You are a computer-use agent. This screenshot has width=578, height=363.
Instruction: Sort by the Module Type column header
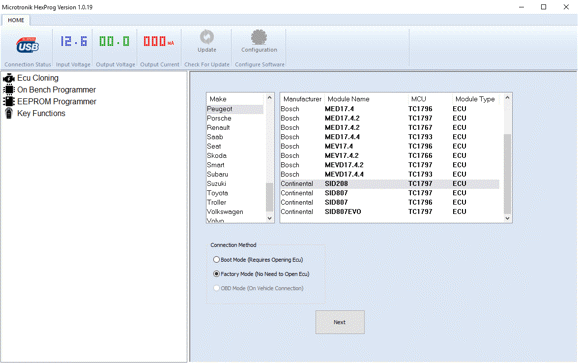pyautogui.click(x=475, y=99)
